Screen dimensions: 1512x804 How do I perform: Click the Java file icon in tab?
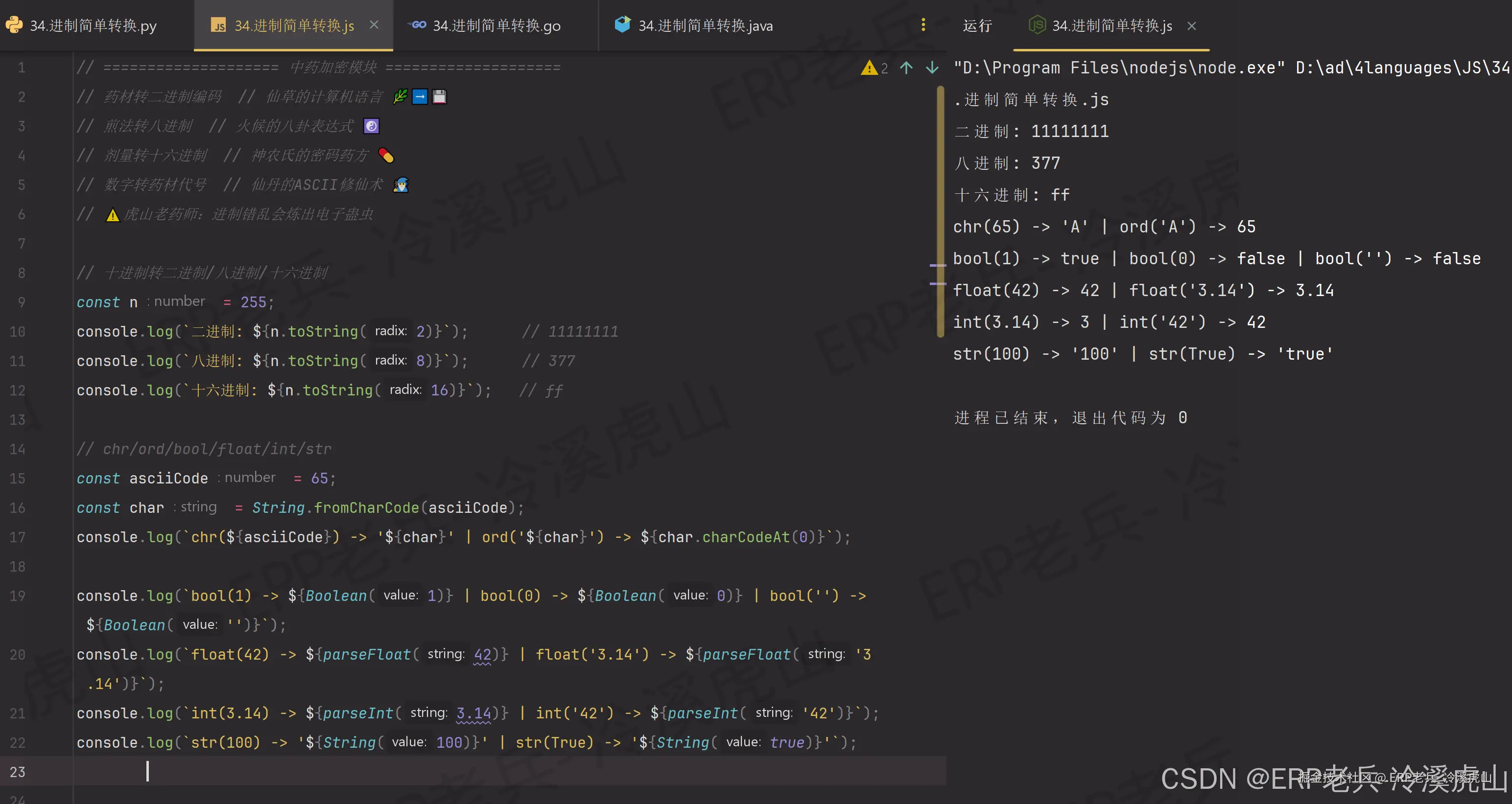pyautogui.click(x=622, y=24)
